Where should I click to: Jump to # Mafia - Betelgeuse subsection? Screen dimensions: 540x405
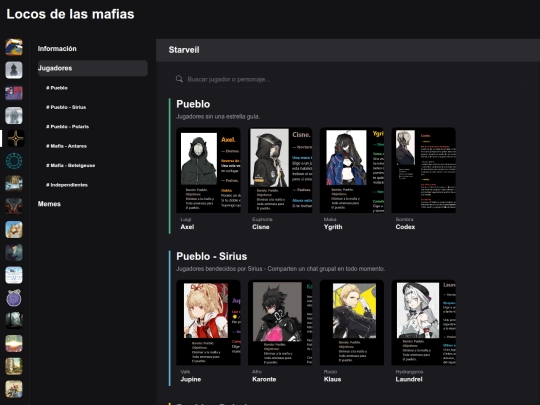click(71, 165)
